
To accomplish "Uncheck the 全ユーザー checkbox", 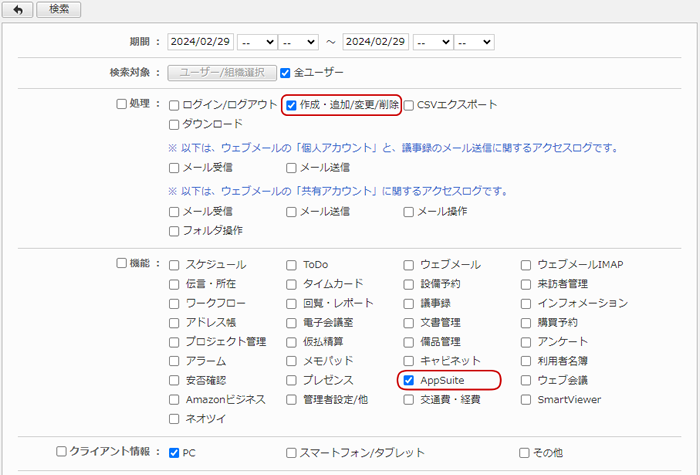I will coord(285,73).
